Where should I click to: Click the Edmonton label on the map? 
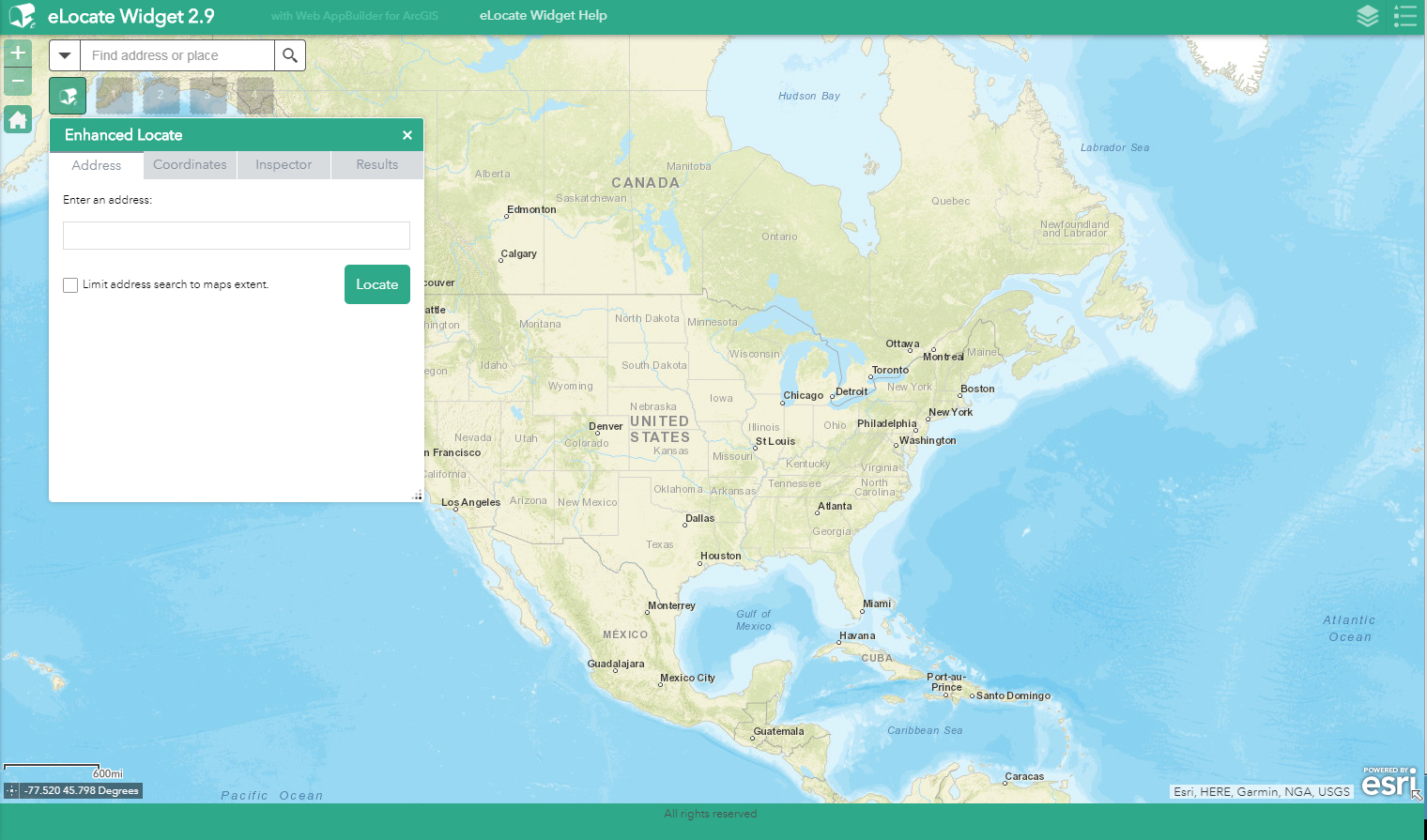click(531, 210)
